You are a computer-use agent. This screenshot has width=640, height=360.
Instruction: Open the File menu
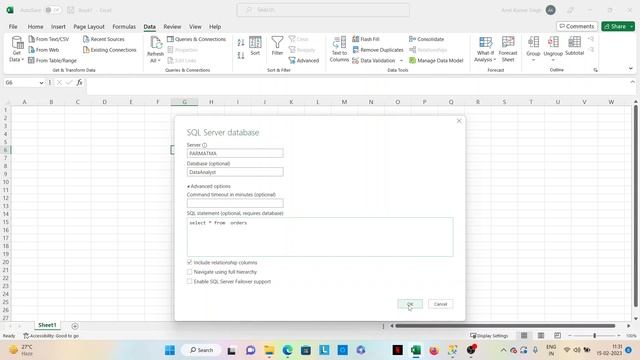(x=13, y=27)
